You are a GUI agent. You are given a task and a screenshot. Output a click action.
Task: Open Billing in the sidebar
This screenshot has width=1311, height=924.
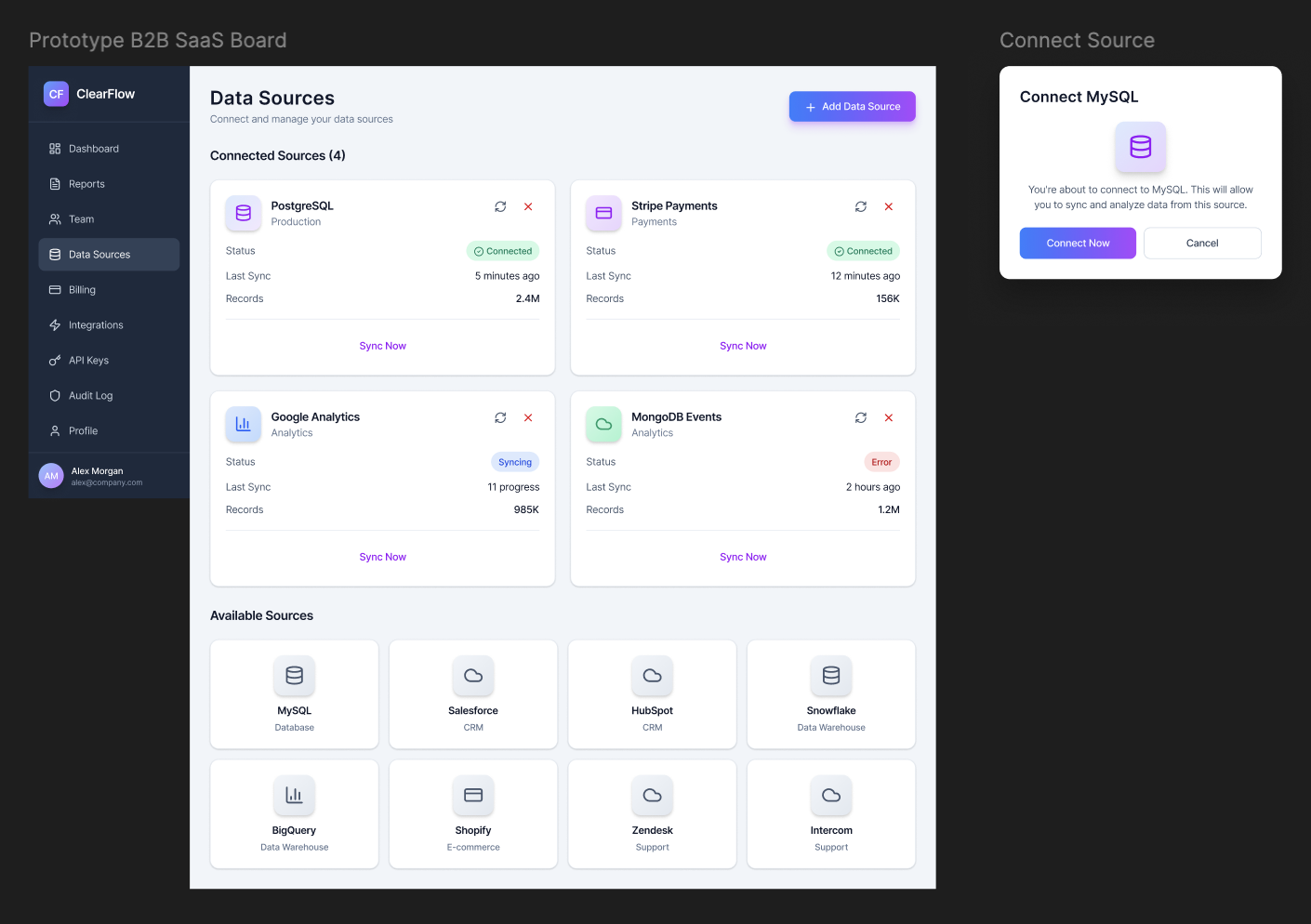click(109, 290)
